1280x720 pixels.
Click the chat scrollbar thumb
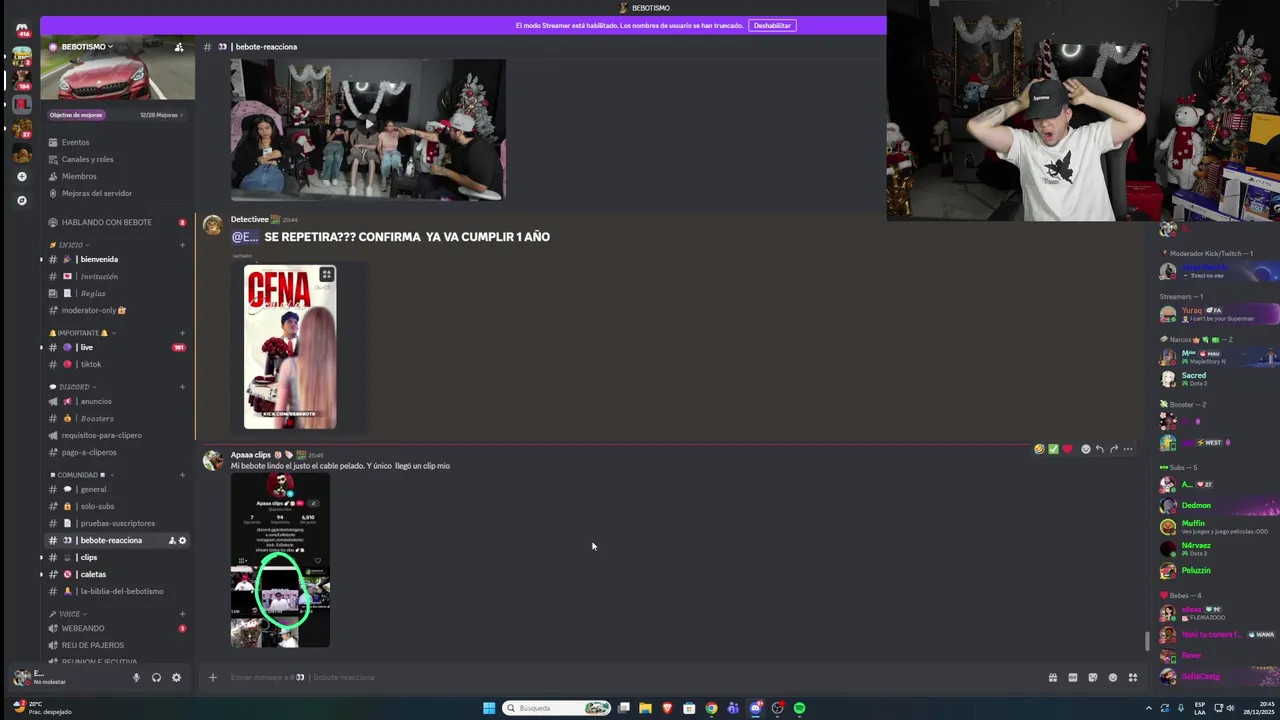click(1146, 642)
